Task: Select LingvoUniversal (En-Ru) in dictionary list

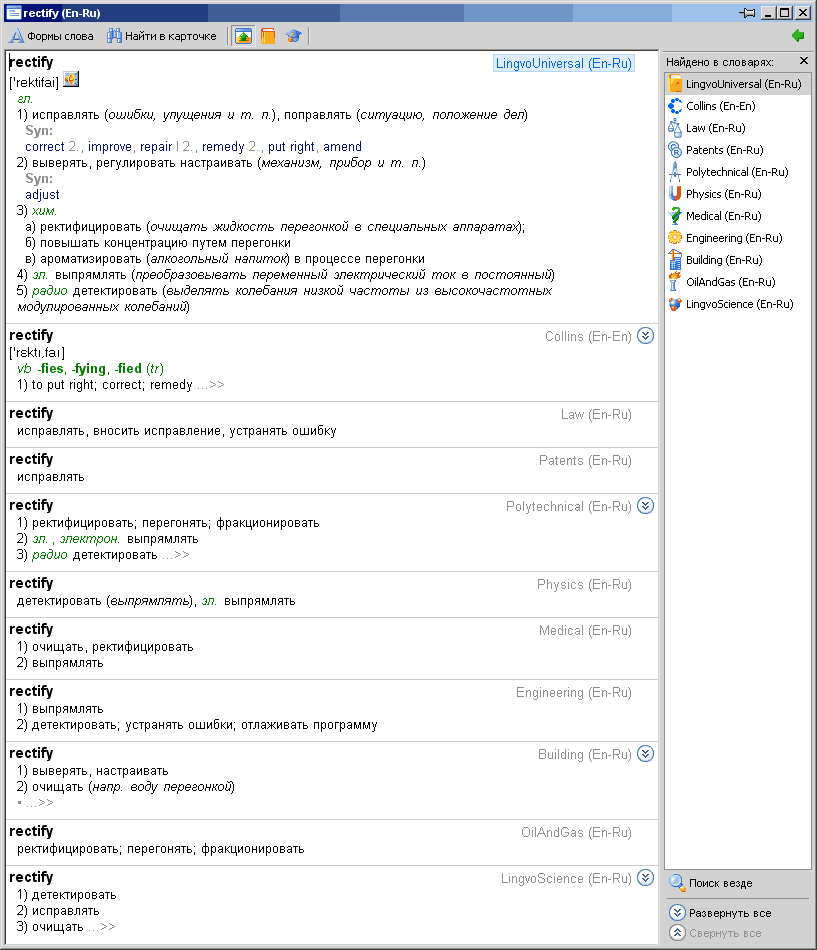Action: 738,84
